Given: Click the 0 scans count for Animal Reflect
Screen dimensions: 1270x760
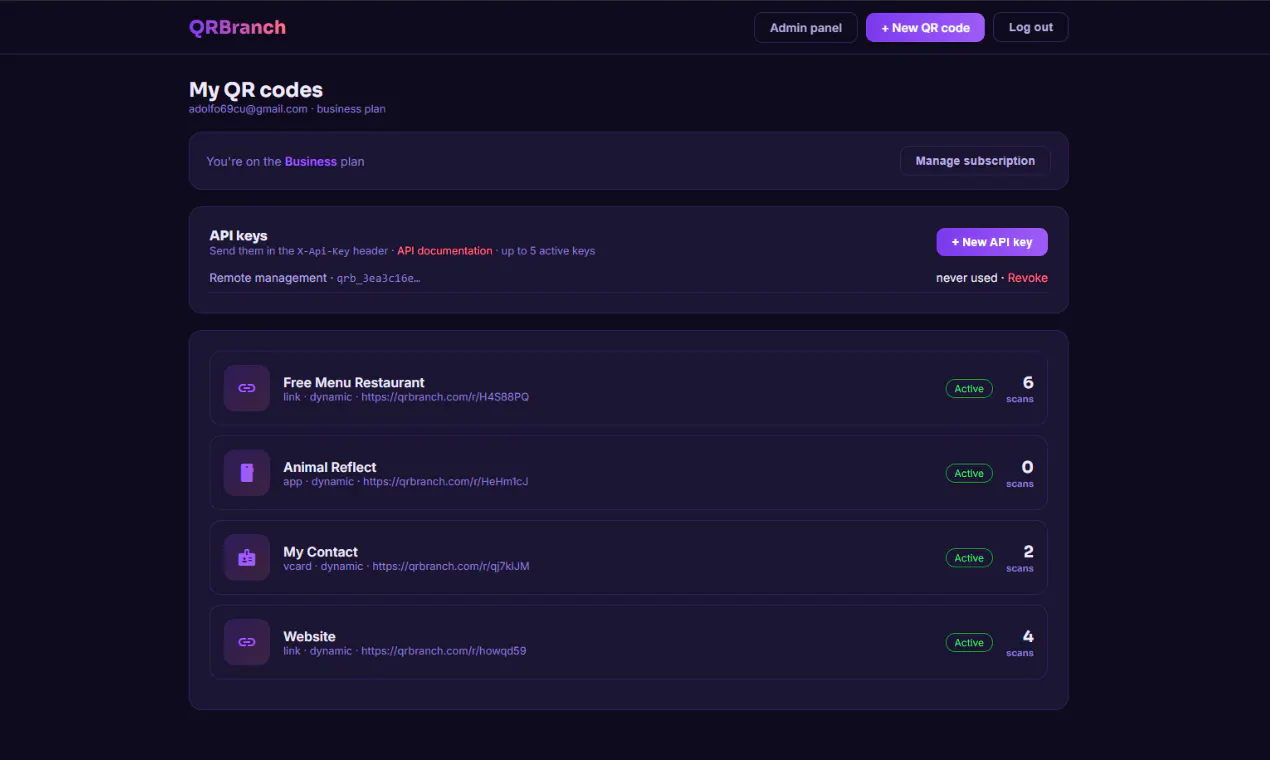Looking at the screenshot, I should coord(1020,473).
